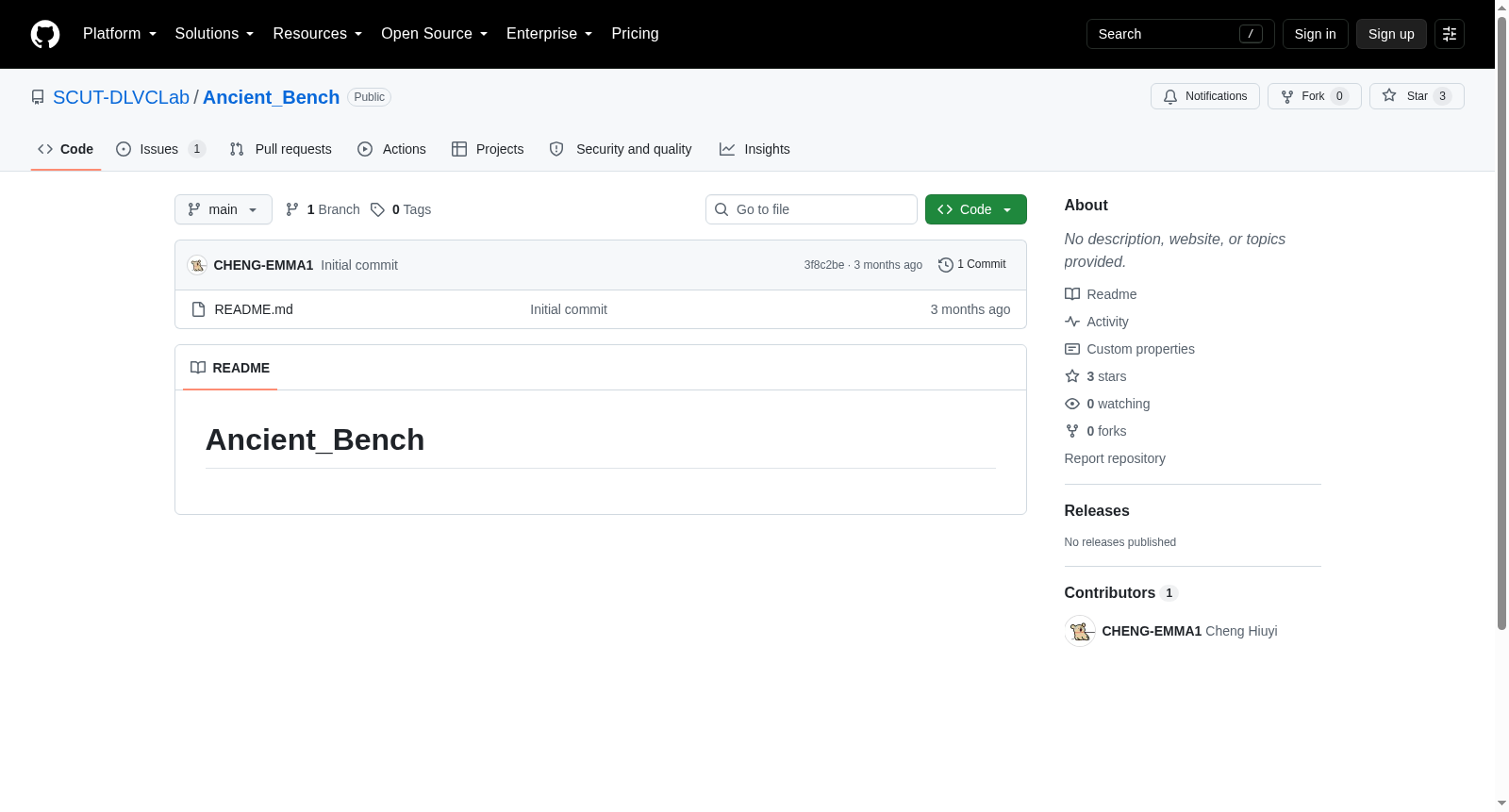Jump to Readme from About sidebar
The width and height of the screenshot is (1509, 812).
[1101, 294]
